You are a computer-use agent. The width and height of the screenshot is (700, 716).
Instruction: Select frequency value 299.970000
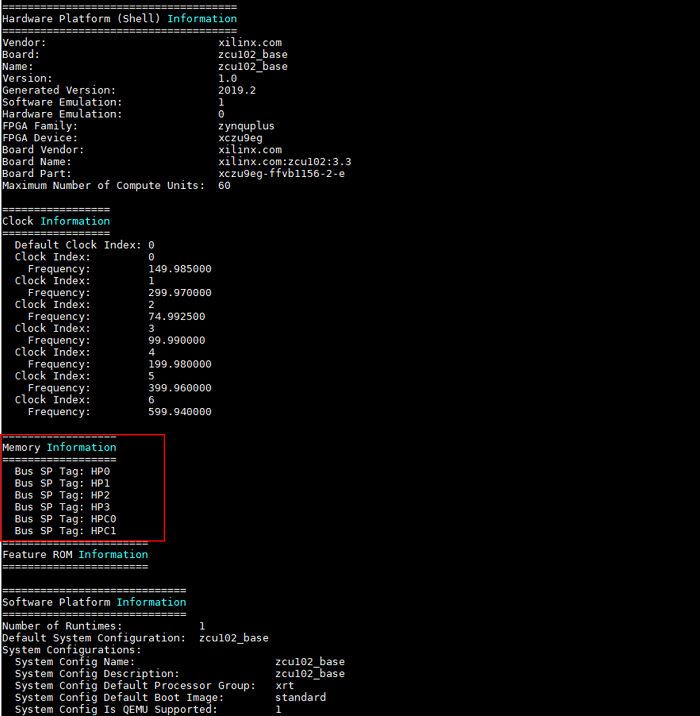(x=180, y=293)
